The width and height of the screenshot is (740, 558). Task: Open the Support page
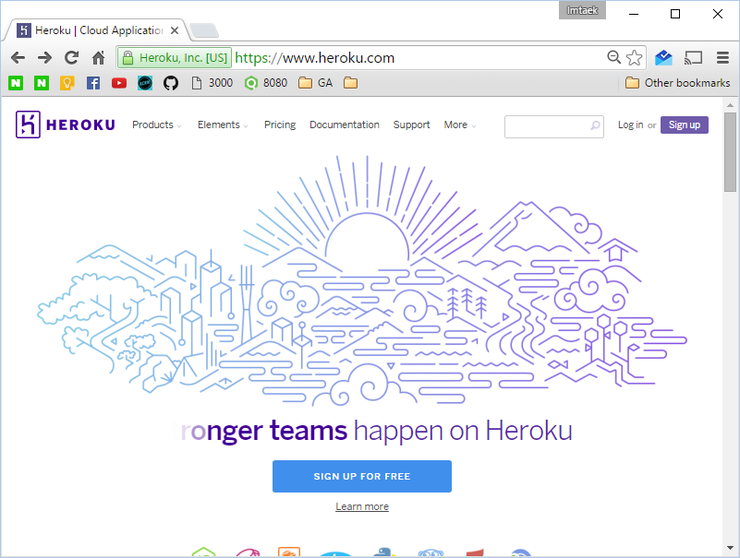point(412,125)
